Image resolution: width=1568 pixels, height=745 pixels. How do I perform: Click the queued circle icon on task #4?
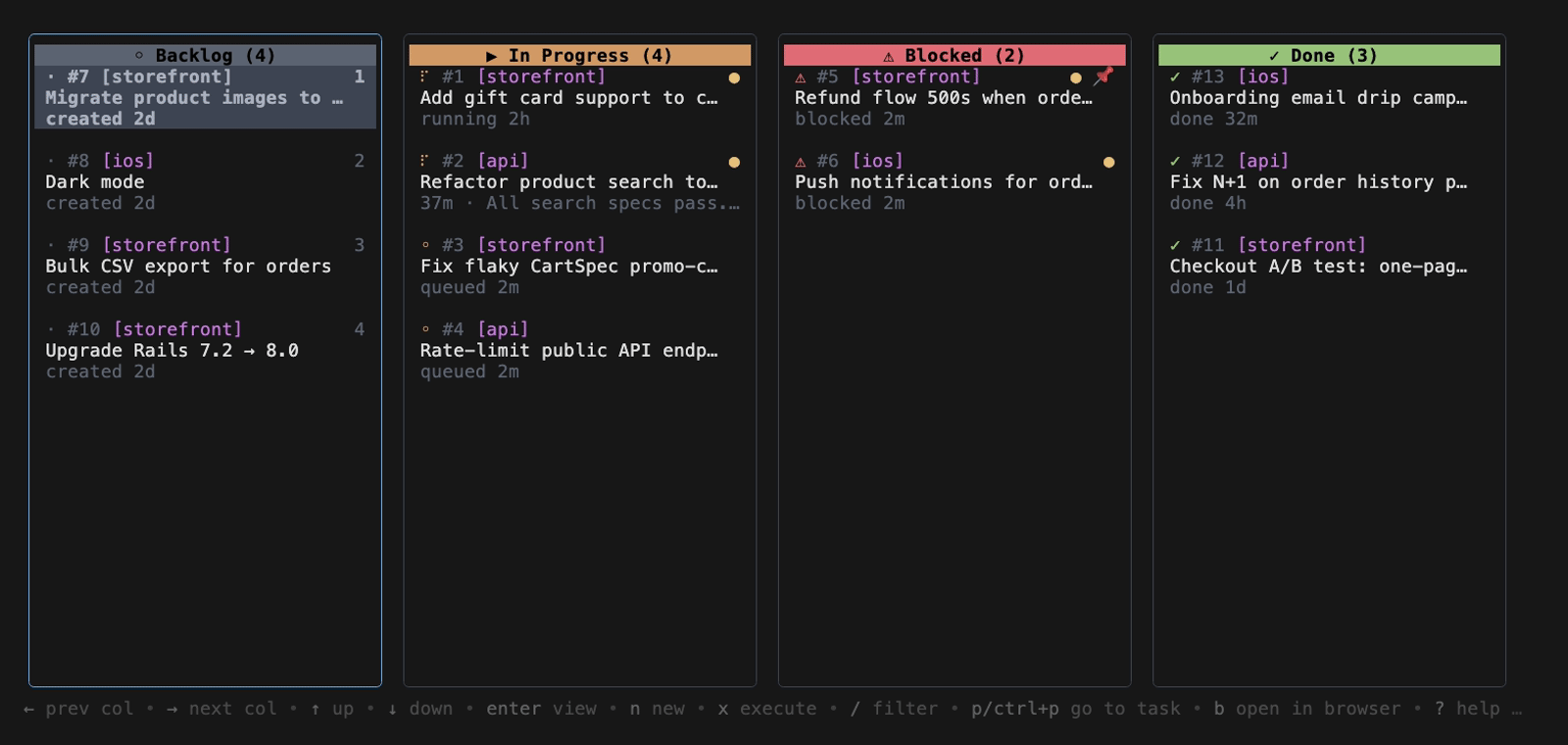[425, 329]
